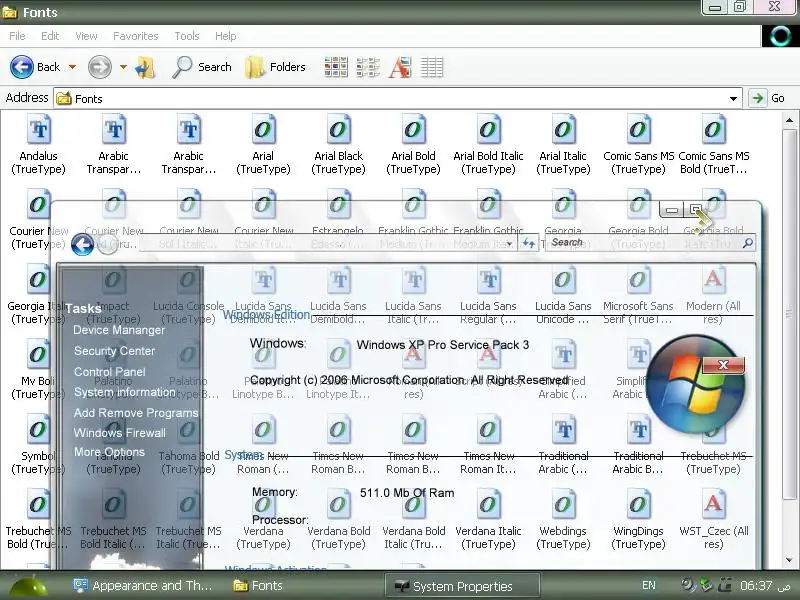Click More Options in Tasks panel

tap(109, 452)
